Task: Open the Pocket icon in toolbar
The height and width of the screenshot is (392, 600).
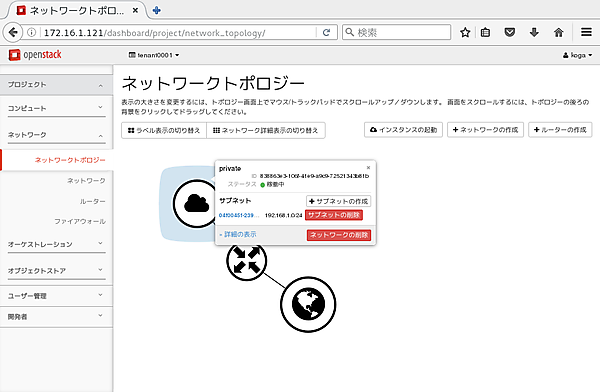Action: pyautogui.click(x=509, y=33)
